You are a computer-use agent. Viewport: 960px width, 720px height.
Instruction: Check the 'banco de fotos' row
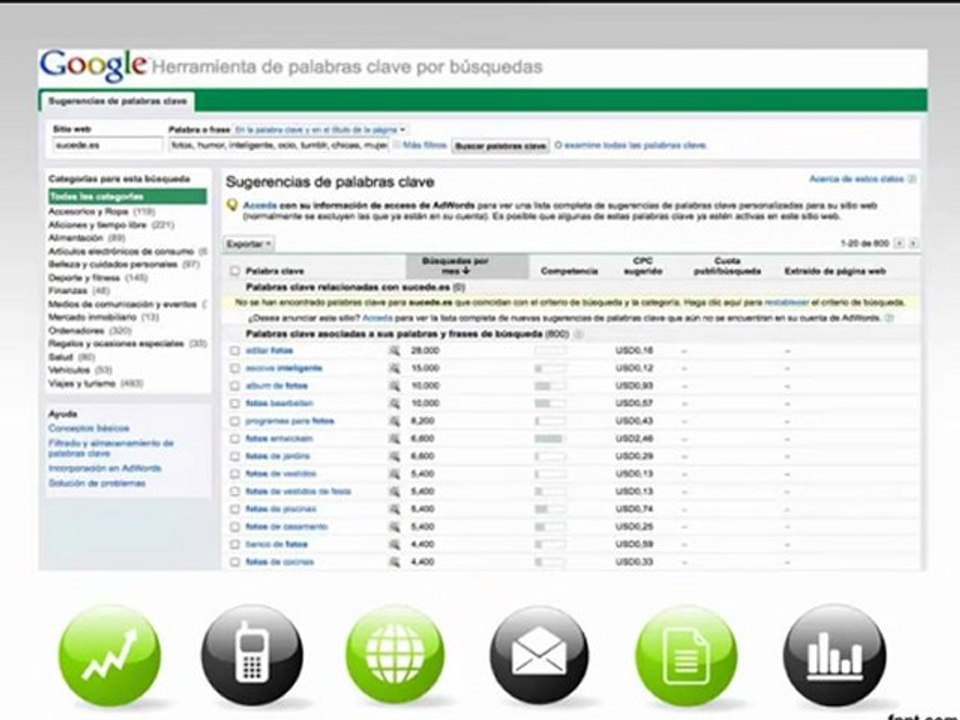point(234,544)
